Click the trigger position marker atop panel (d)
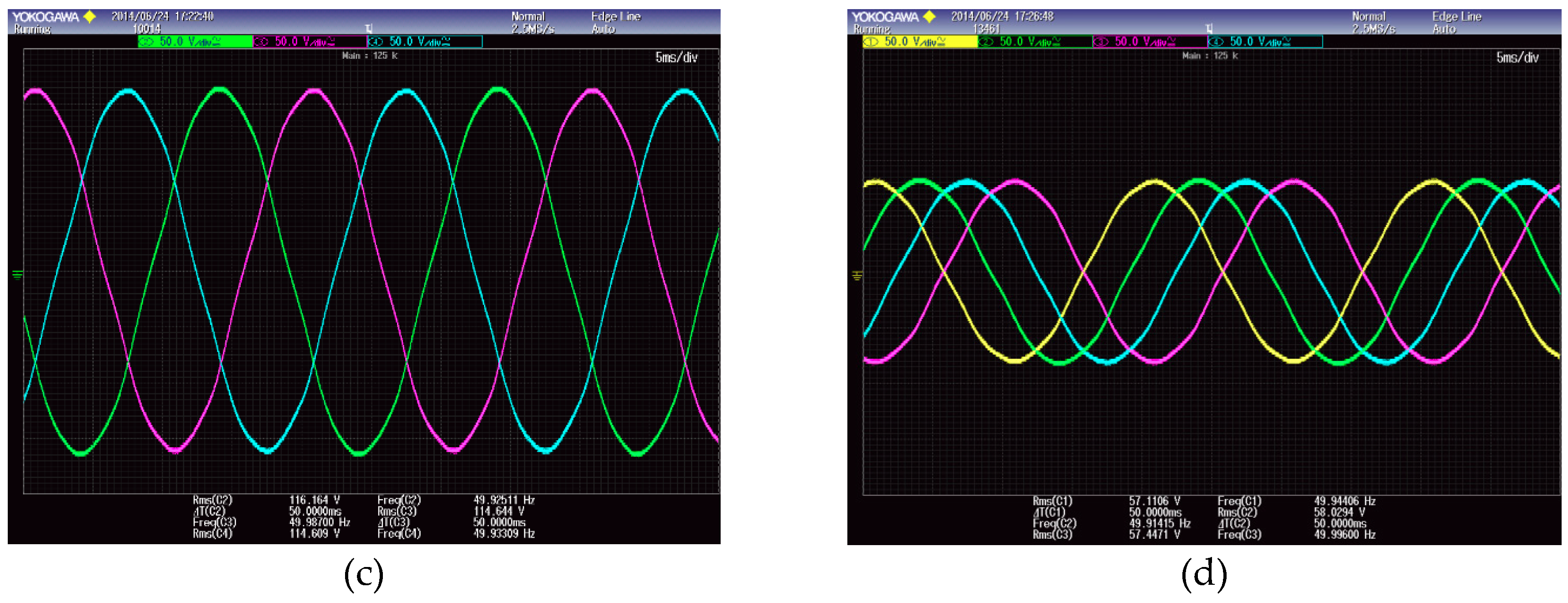1568x603 pixels. (x=1209, y=29)
